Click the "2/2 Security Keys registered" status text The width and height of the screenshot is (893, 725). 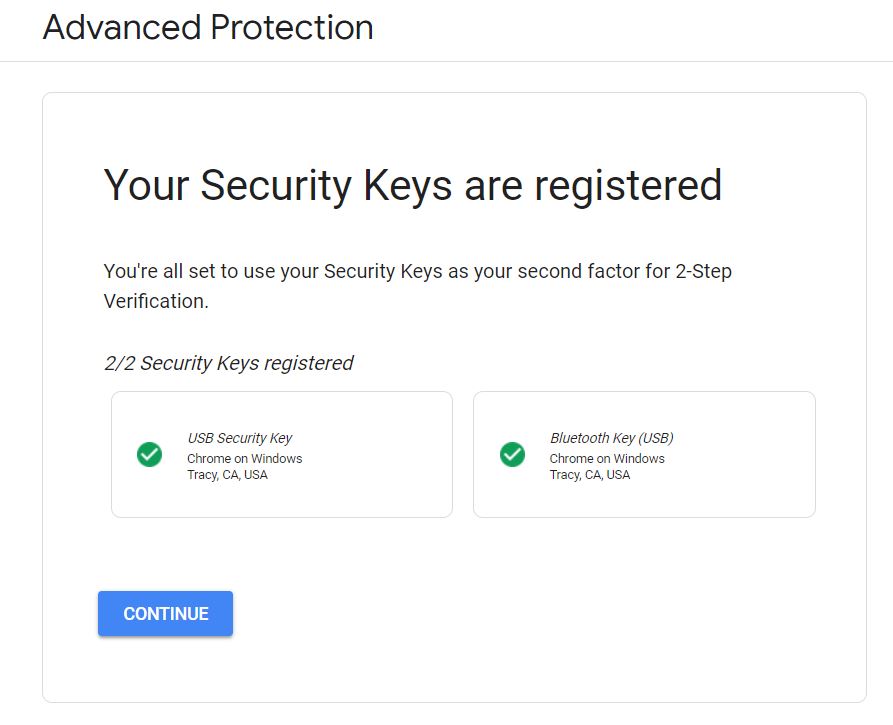[x=229, y=363]
